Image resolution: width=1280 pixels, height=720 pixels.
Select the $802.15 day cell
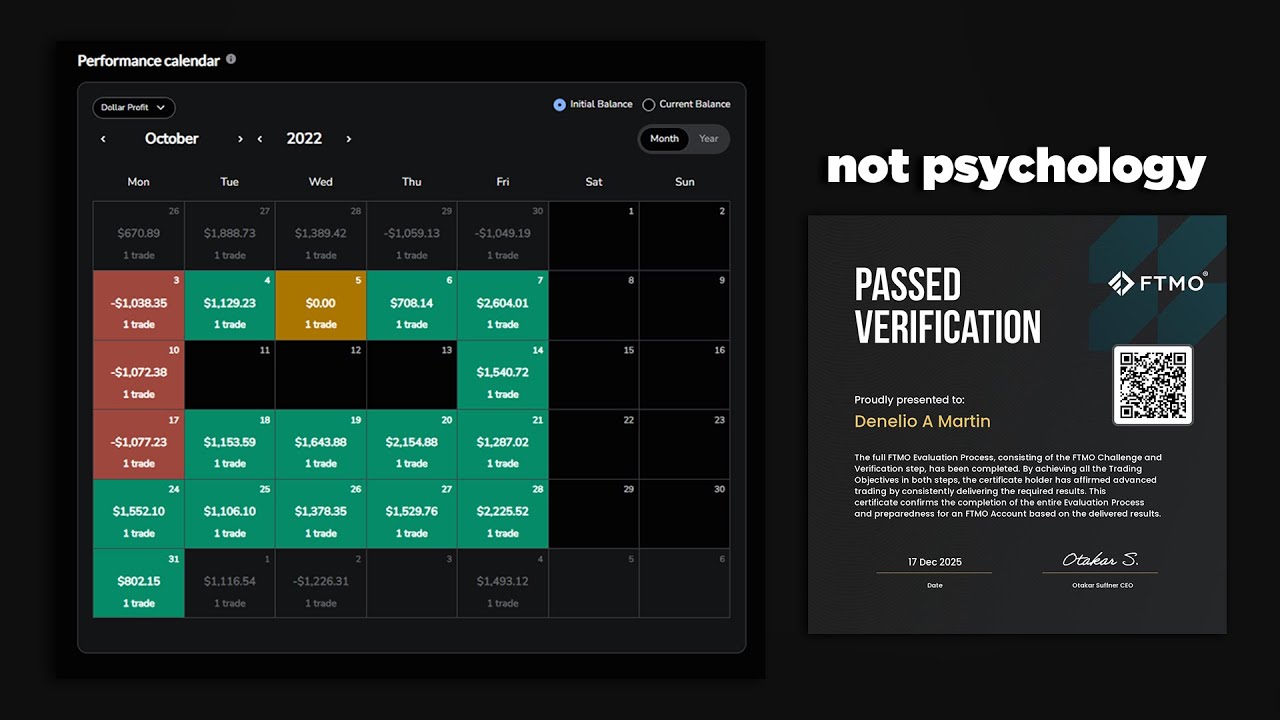click(139, 583)
